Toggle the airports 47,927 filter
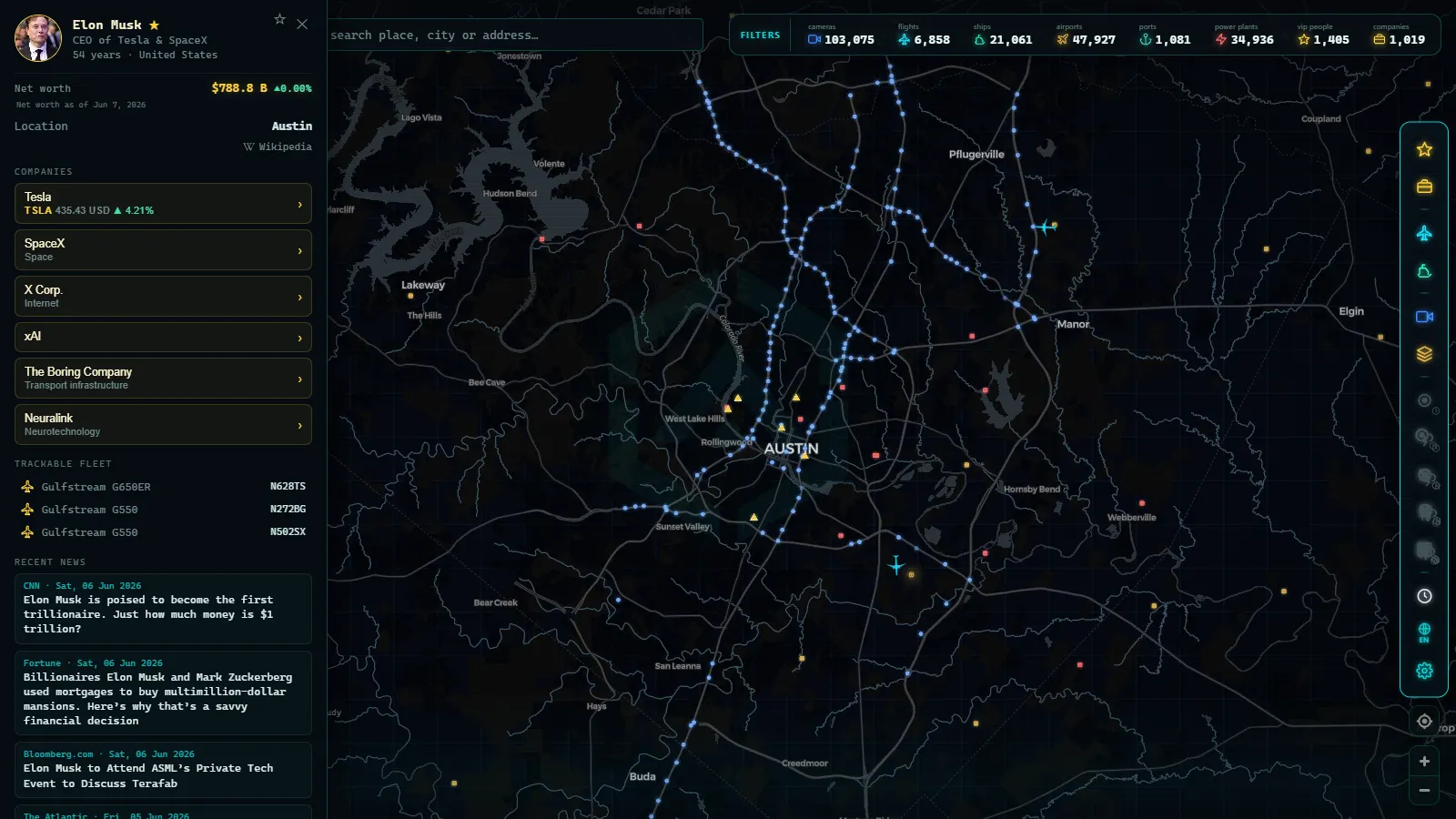1456x819 pixels. pyautogui.click(x=1086, y=35)
